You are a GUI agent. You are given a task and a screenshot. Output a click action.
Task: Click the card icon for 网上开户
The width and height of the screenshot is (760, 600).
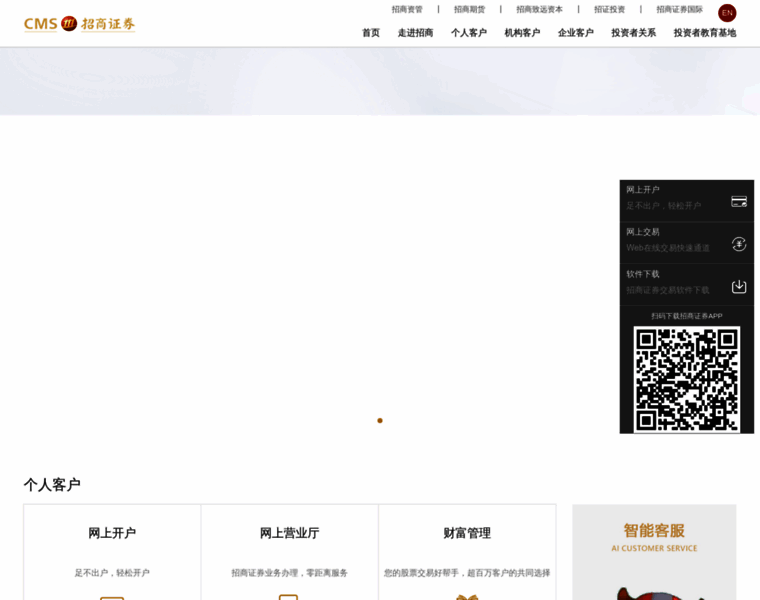pyautogui.click(x=739, y=201)
